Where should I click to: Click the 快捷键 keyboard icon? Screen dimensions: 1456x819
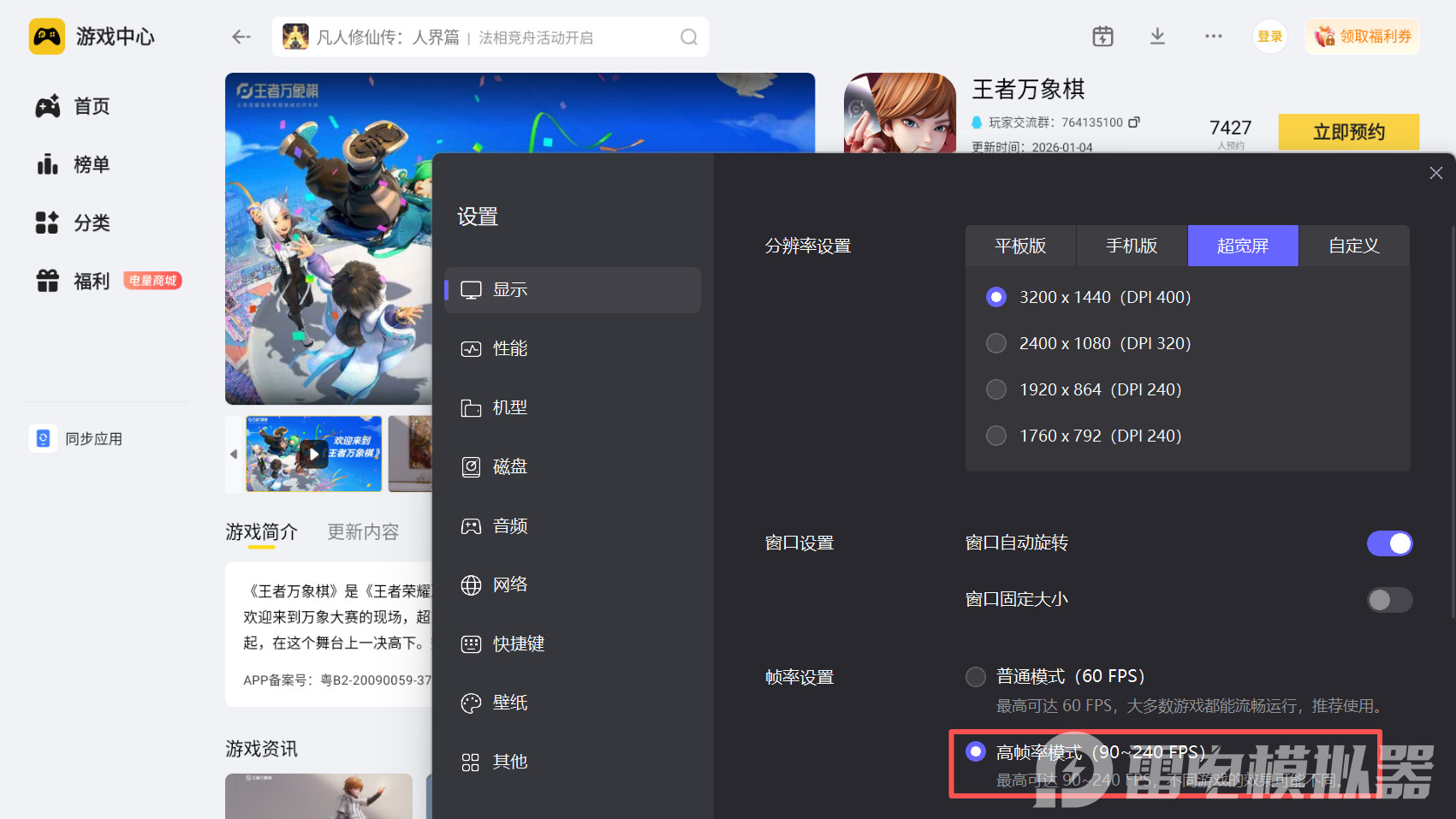pyautogui.click(x=471, y=644)
